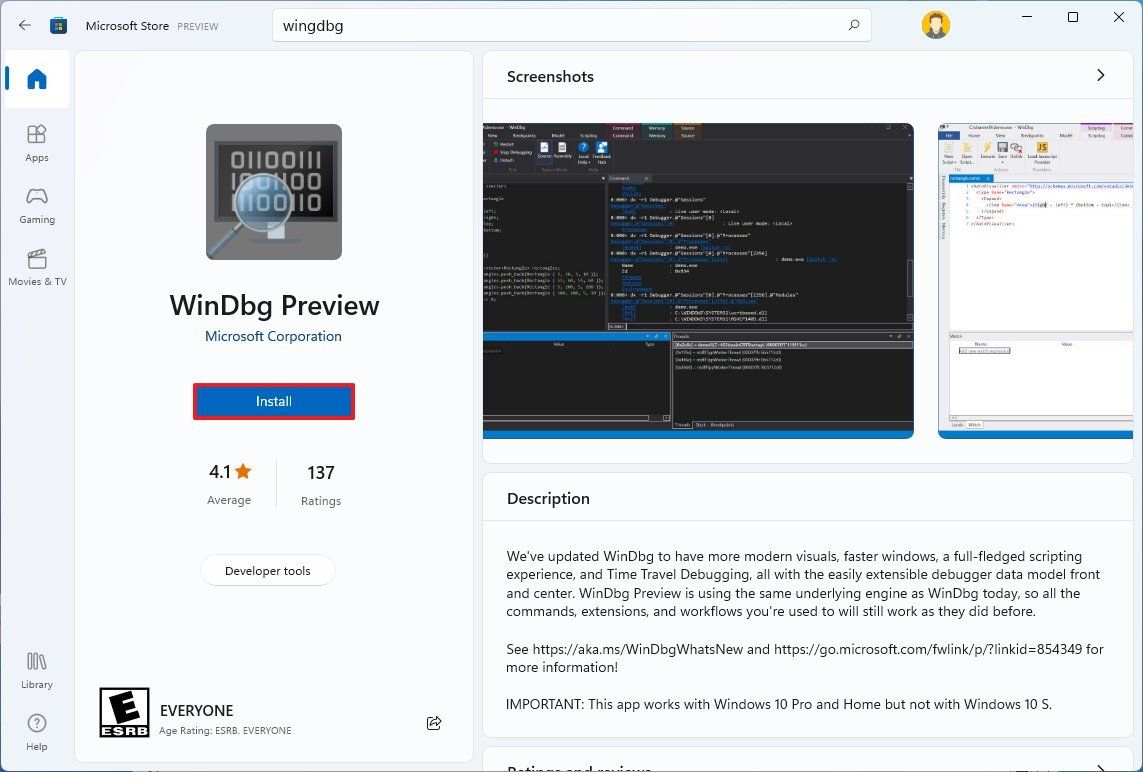1143x772 pixels.
Task: Open the first WinDbg screenshot thumbnail
Action: tap(698, 280)
